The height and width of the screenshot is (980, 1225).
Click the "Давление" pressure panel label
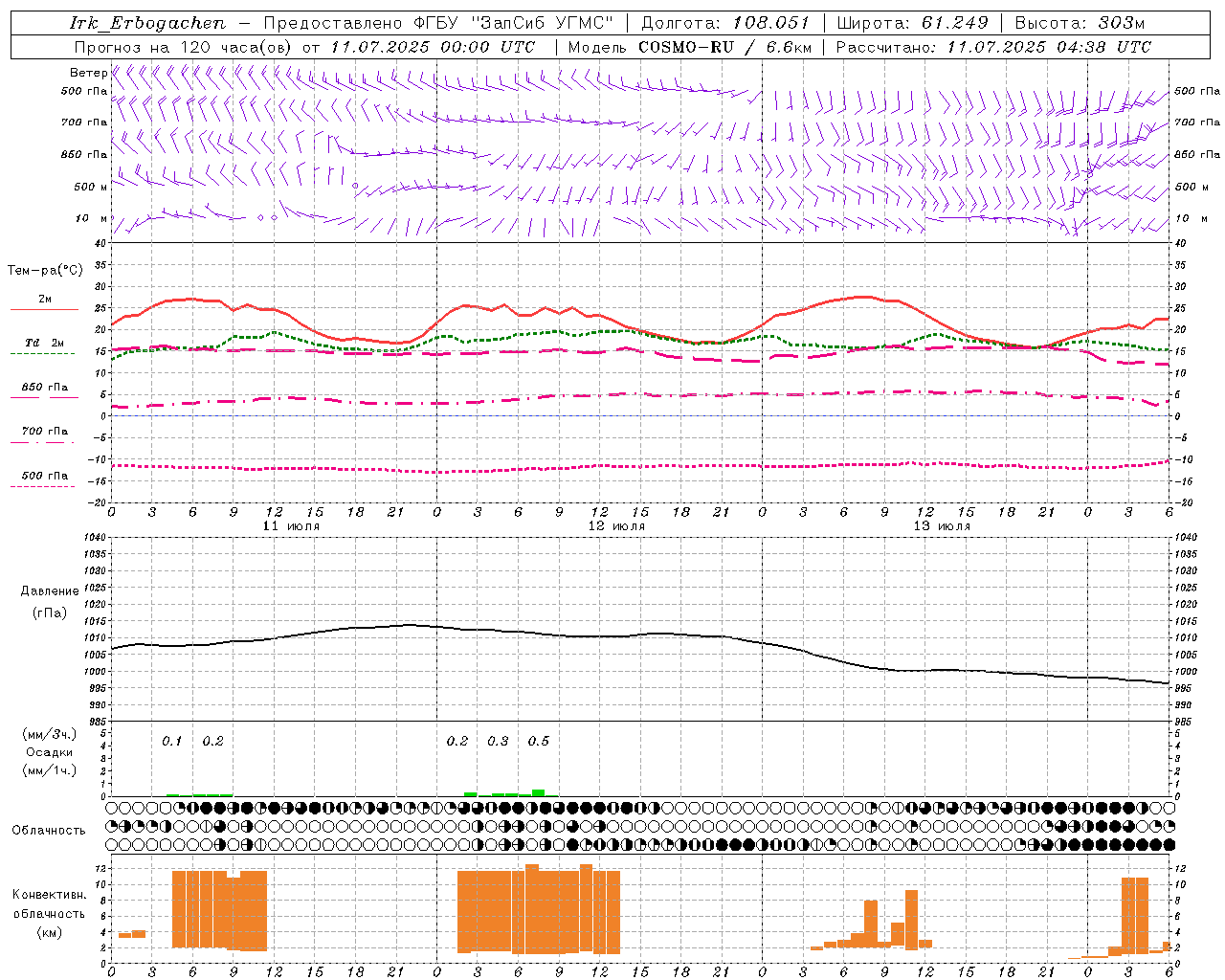(49, 591)
